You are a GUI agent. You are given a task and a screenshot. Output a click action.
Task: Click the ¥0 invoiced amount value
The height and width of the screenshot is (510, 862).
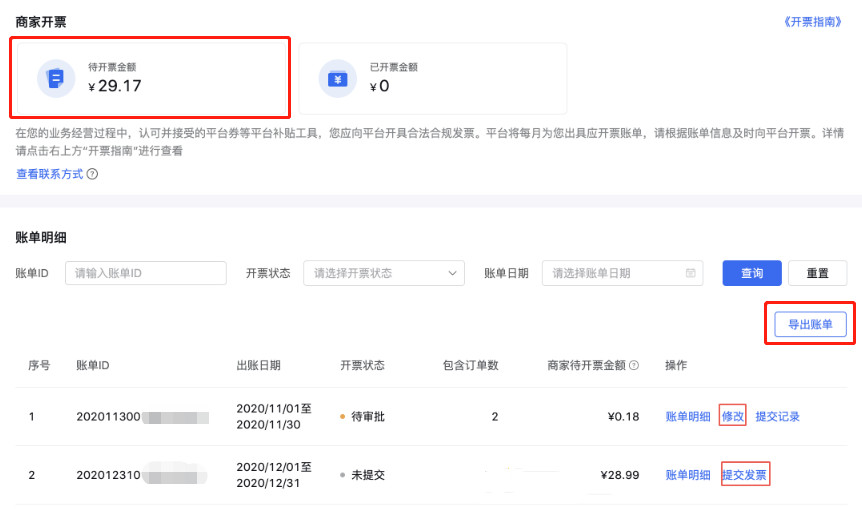[x=380, y=86]
